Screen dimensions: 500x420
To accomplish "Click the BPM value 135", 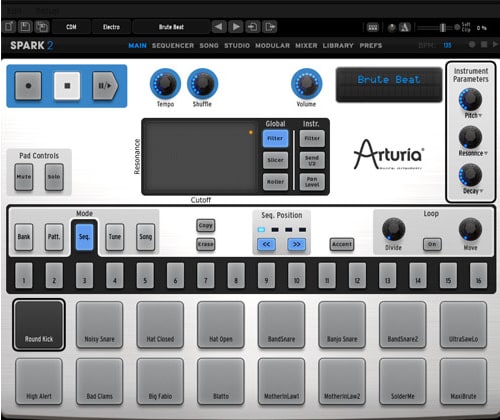I will [x=447, y=45].
